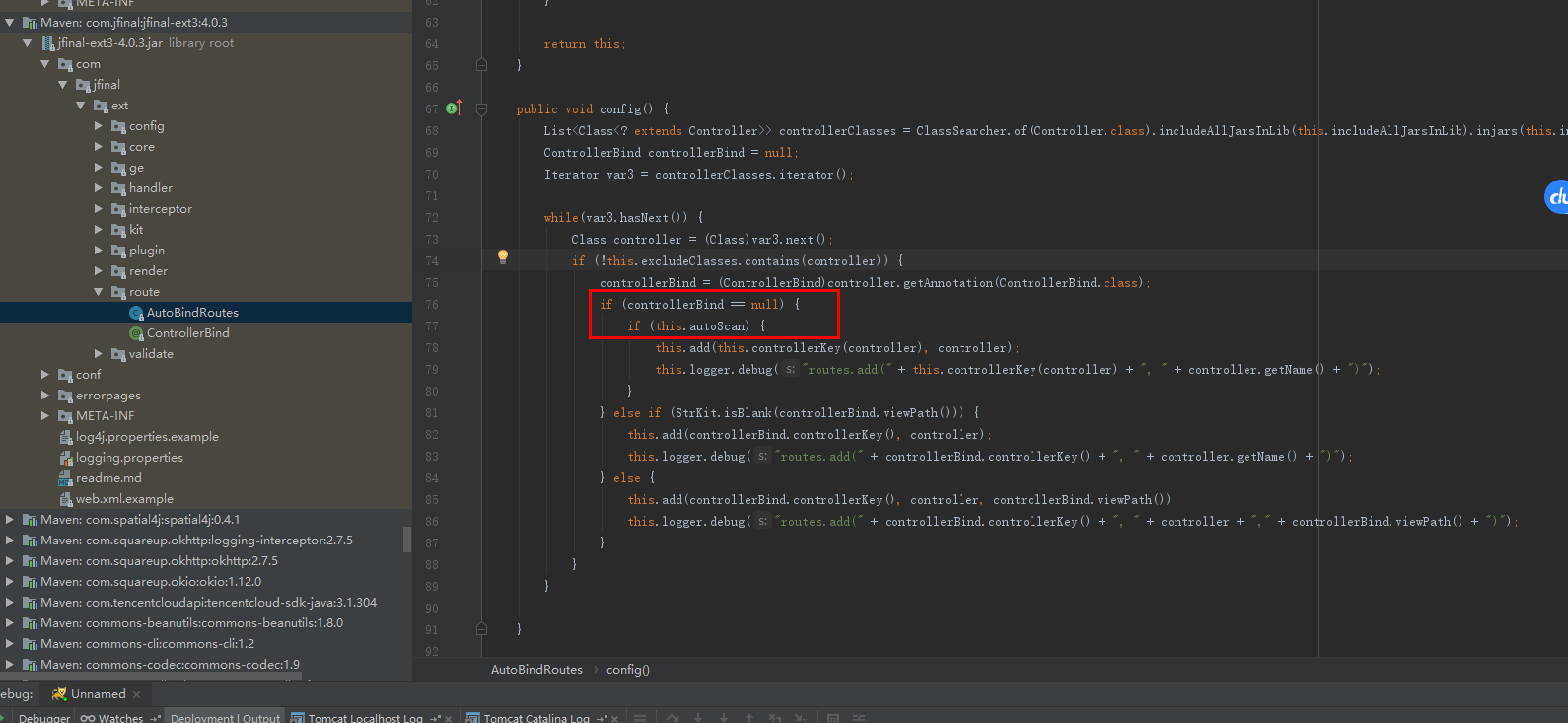The image size is (1568, 723).
Task: Click the implements gutter icon at line 67
Action: pyautogui.click(x=453, y=108)
